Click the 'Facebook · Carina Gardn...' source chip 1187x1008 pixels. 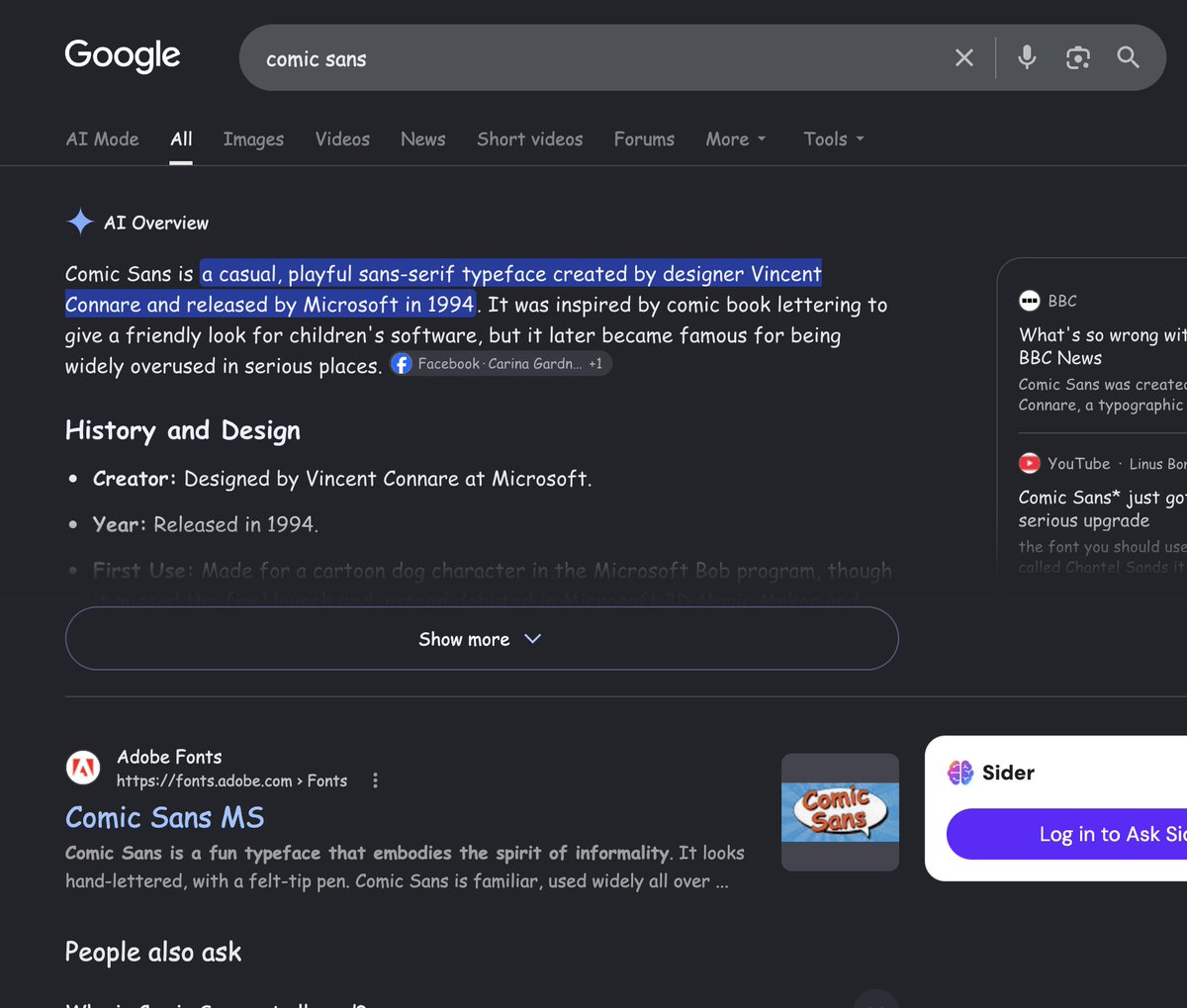point(501,364)
